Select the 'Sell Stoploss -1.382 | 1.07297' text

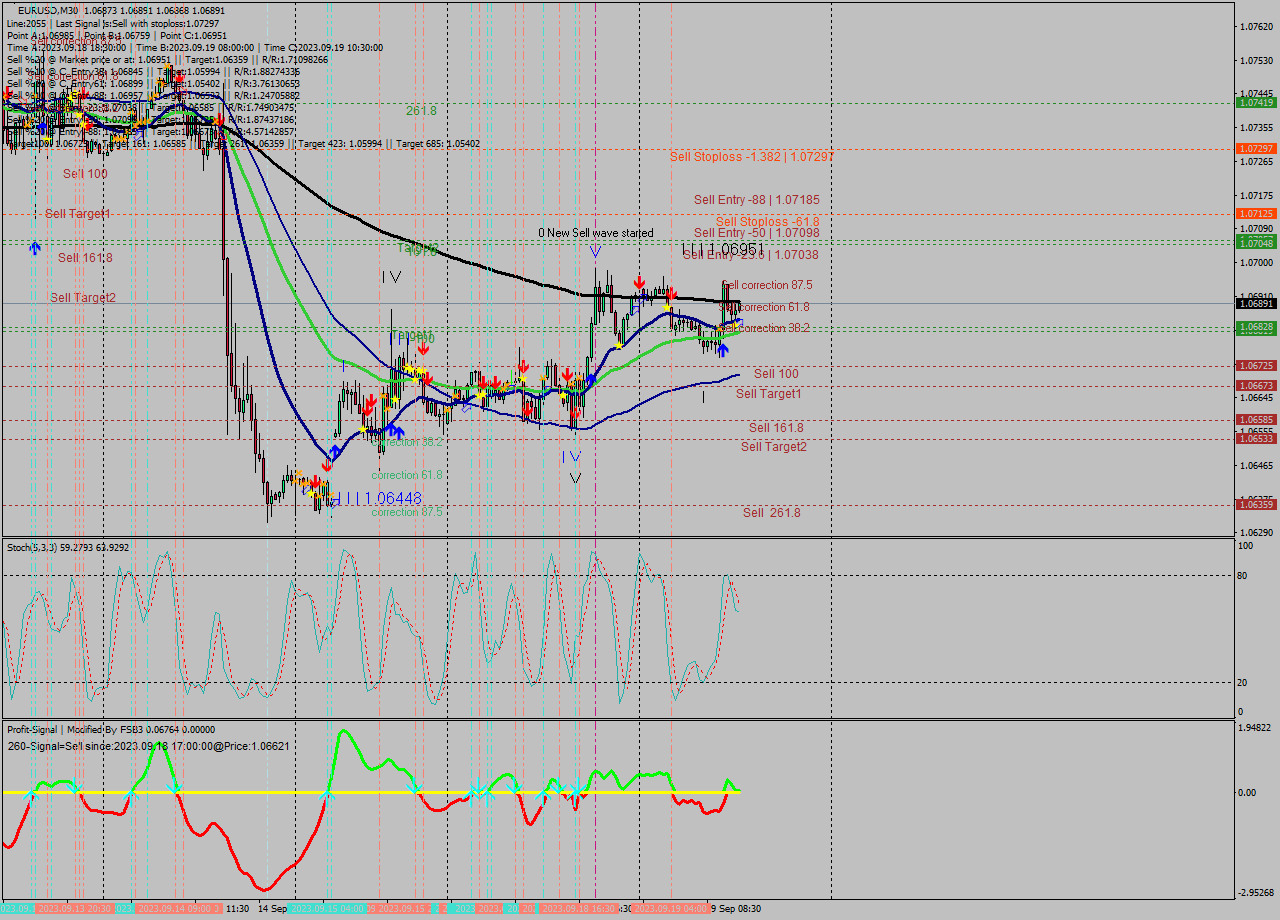(x=753, y=157)
